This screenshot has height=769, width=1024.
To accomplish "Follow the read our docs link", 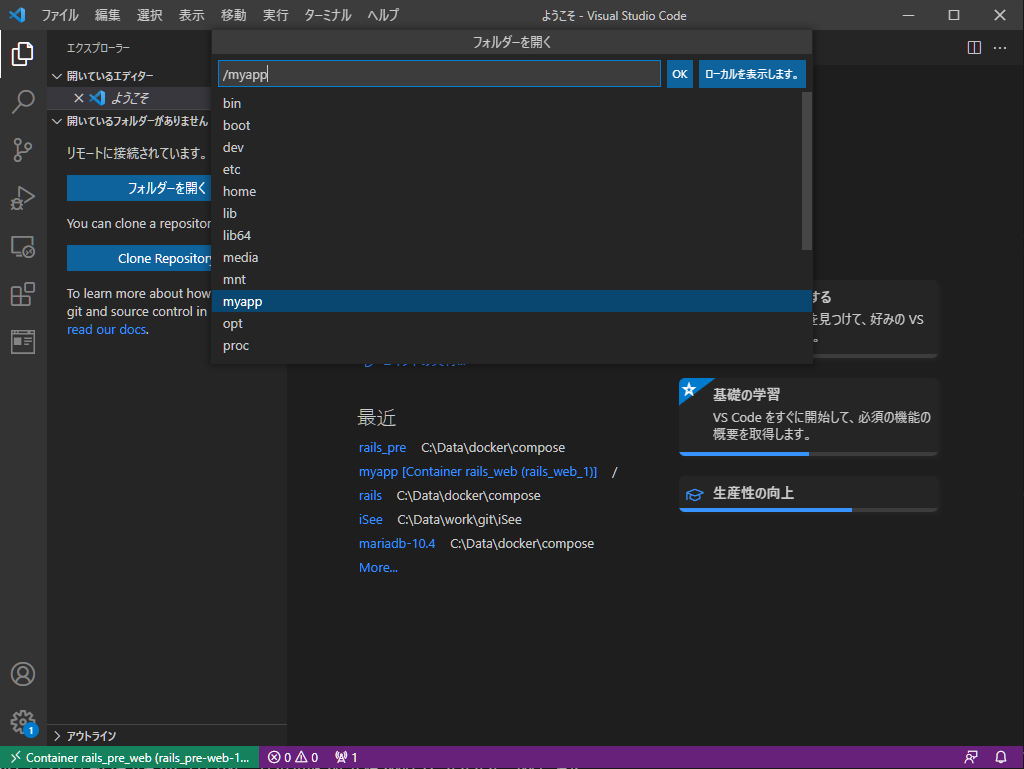I will pos(106,330).
